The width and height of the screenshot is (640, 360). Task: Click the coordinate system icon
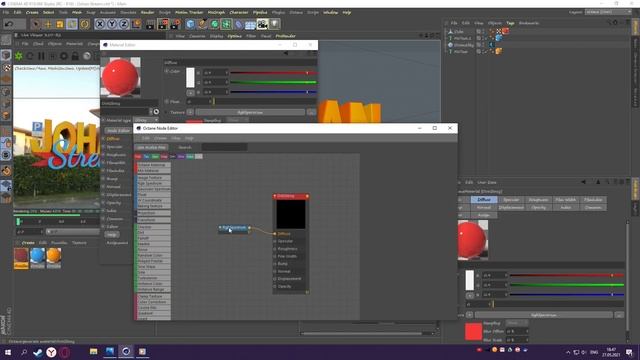136,24
